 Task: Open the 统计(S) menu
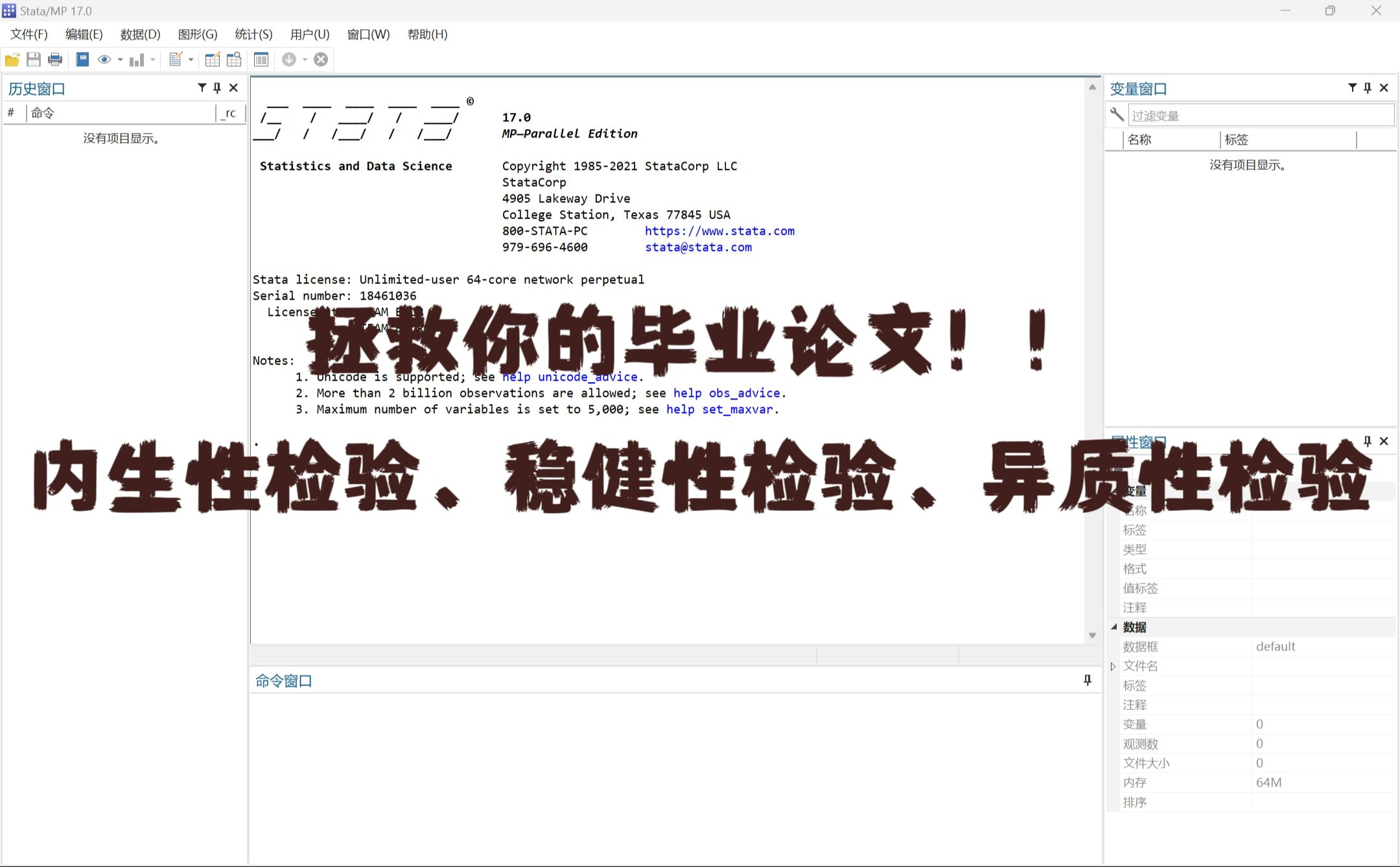coord(253,34)
